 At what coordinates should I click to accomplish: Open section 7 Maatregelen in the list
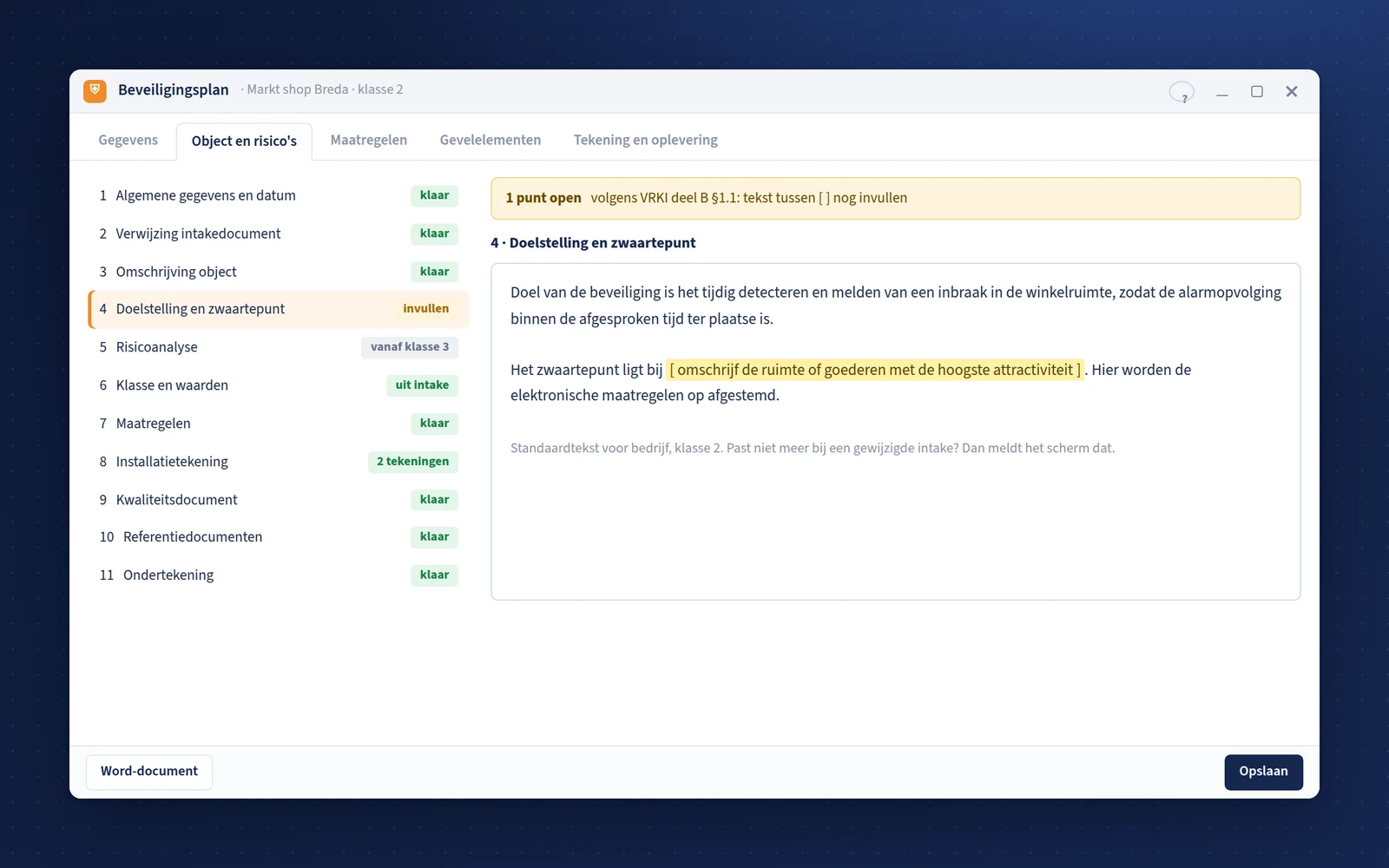point(279,424)
